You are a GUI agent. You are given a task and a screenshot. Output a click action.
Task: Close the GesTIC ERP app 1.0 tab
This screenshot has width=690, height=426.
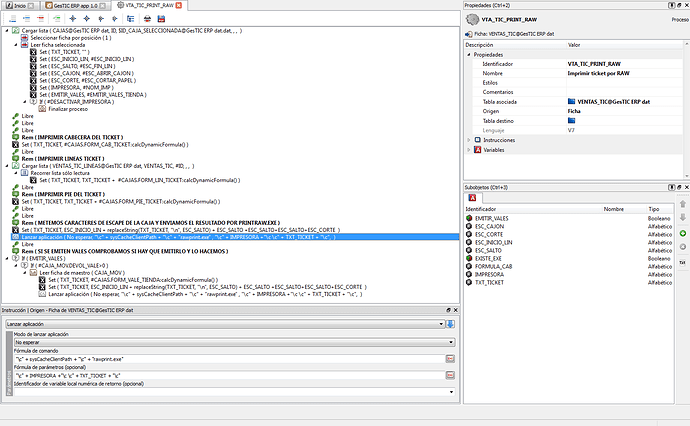(102, 6)
